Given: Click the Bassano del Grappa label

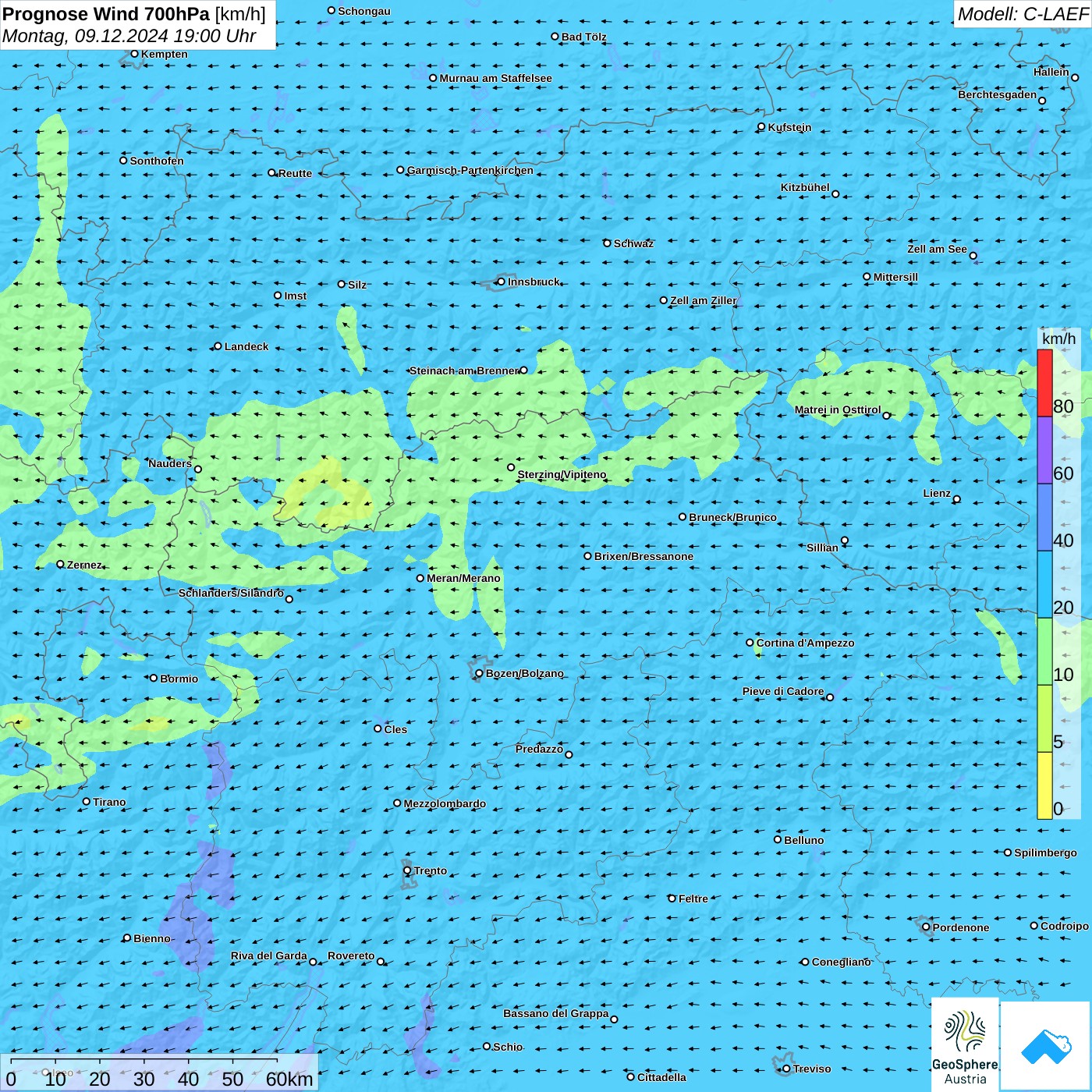Looking at the screenshot, I should click(556, 1013).
